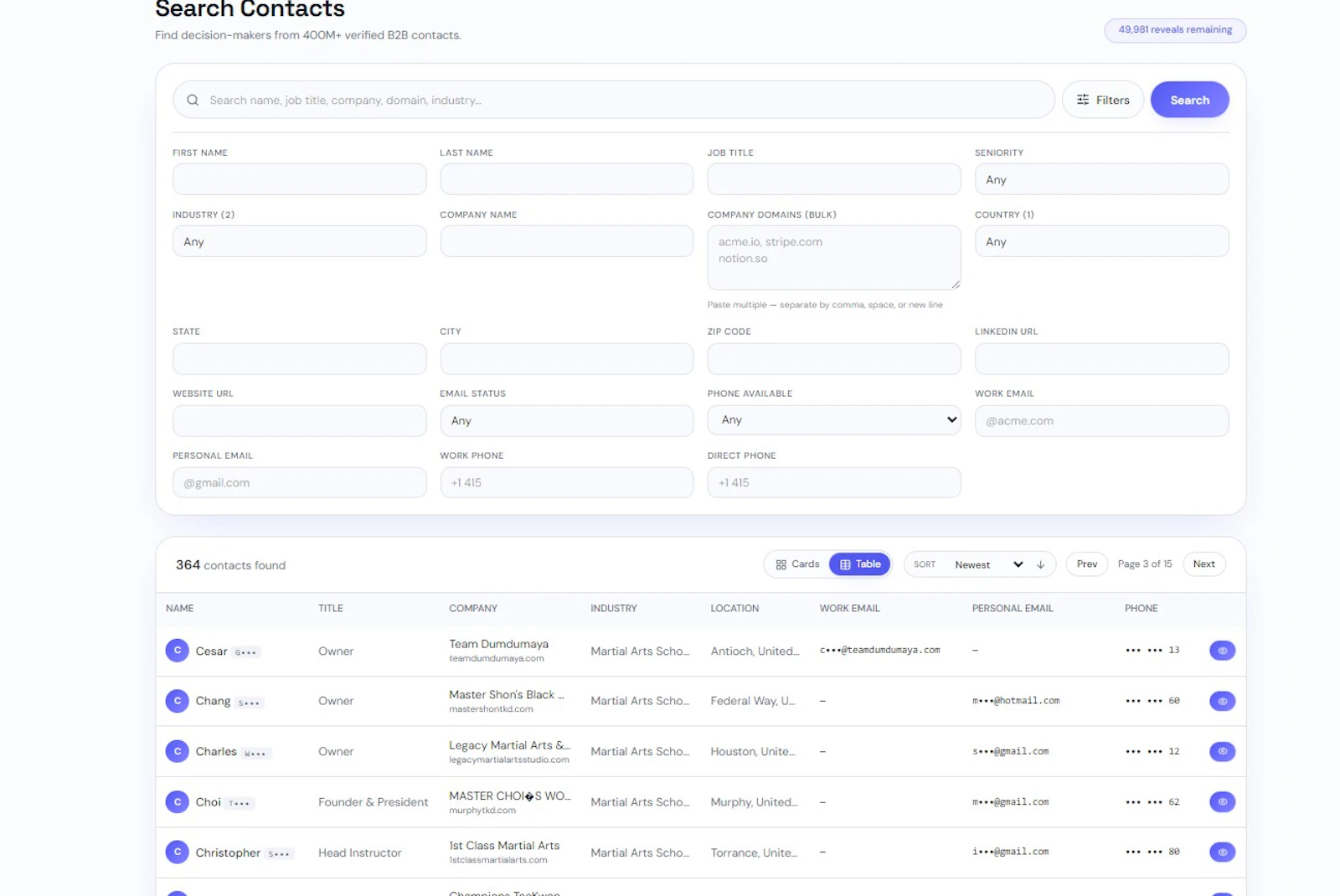Click the Last Name input
The image size is (1340, 896).
(567, 179)
